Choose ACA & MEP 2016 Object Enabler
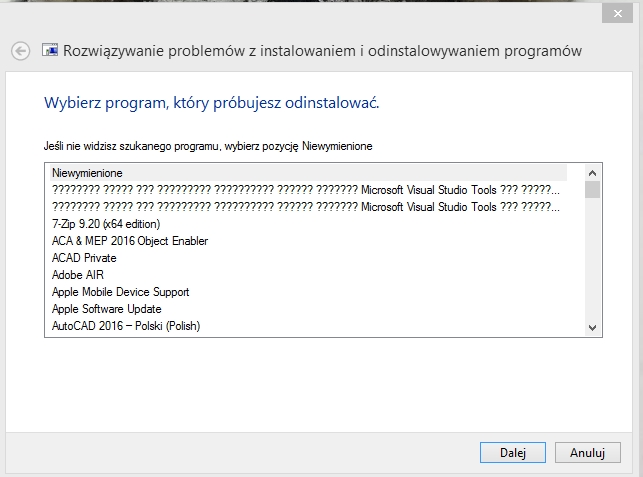Viewport: 643px width, 477px height. pos(308,241)
